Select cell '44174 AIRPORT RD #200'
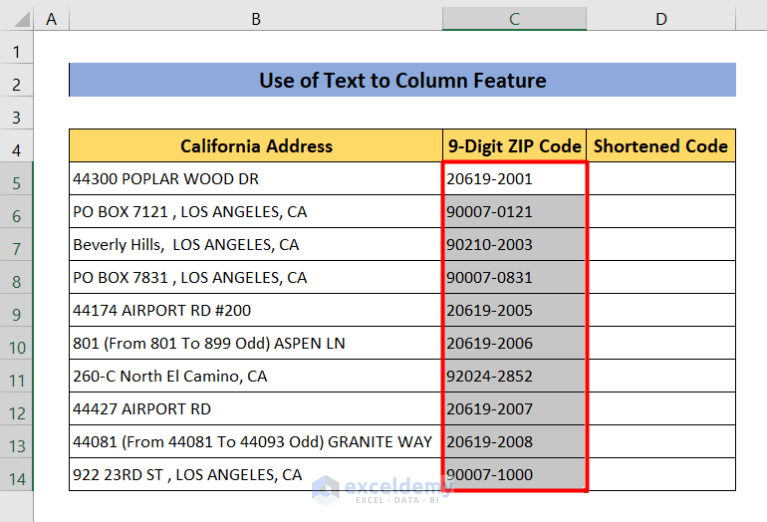 coord(256,310)
